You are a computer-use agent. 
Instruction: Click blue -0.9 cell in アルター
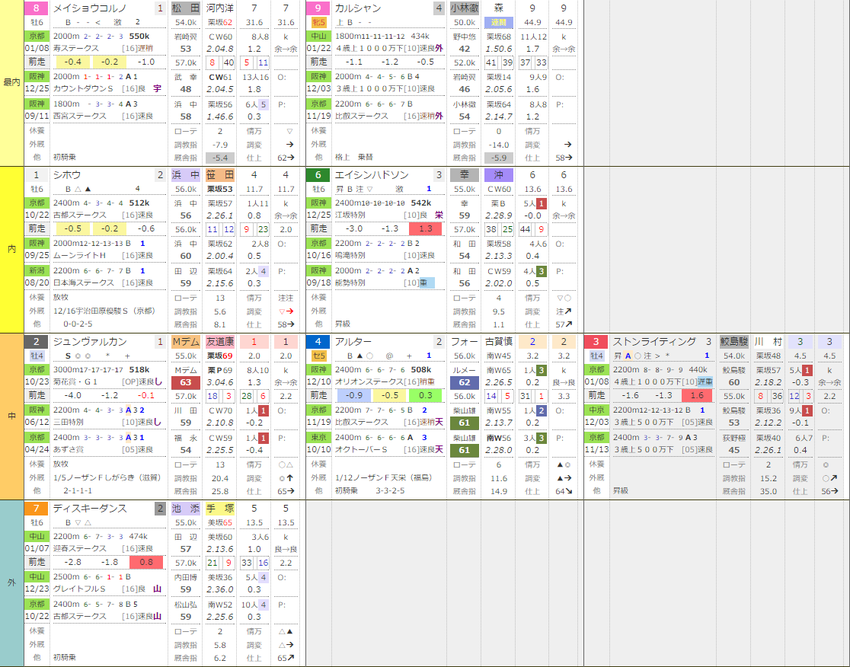pyautogui.click(x=354, y=395)
